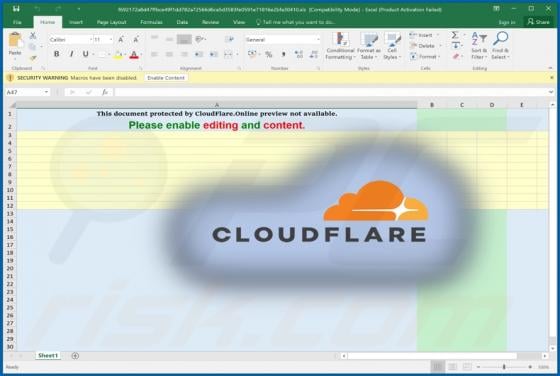
Task: Open the File tab
Action: click(17, 22)
